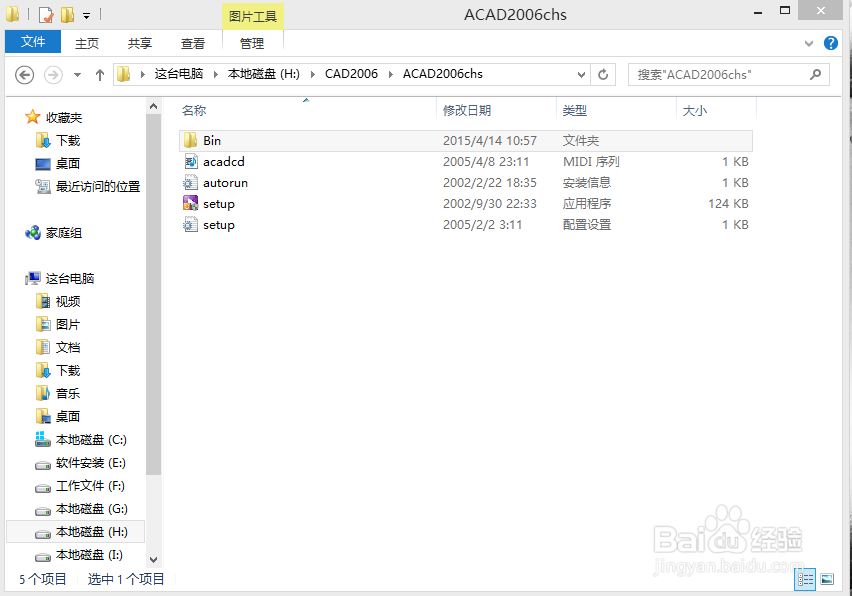852x596 pixels.
Task: Go forward with the Forward arrow
Action: pos(53,75)
